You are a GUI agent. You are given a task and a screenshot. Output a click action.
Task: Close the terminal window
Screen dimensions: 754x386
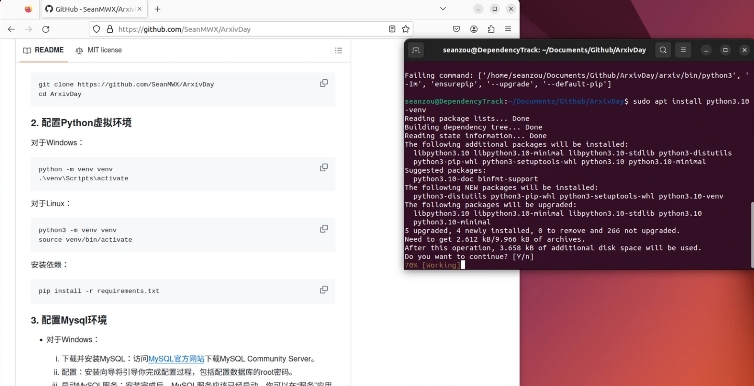click(744, 50)
